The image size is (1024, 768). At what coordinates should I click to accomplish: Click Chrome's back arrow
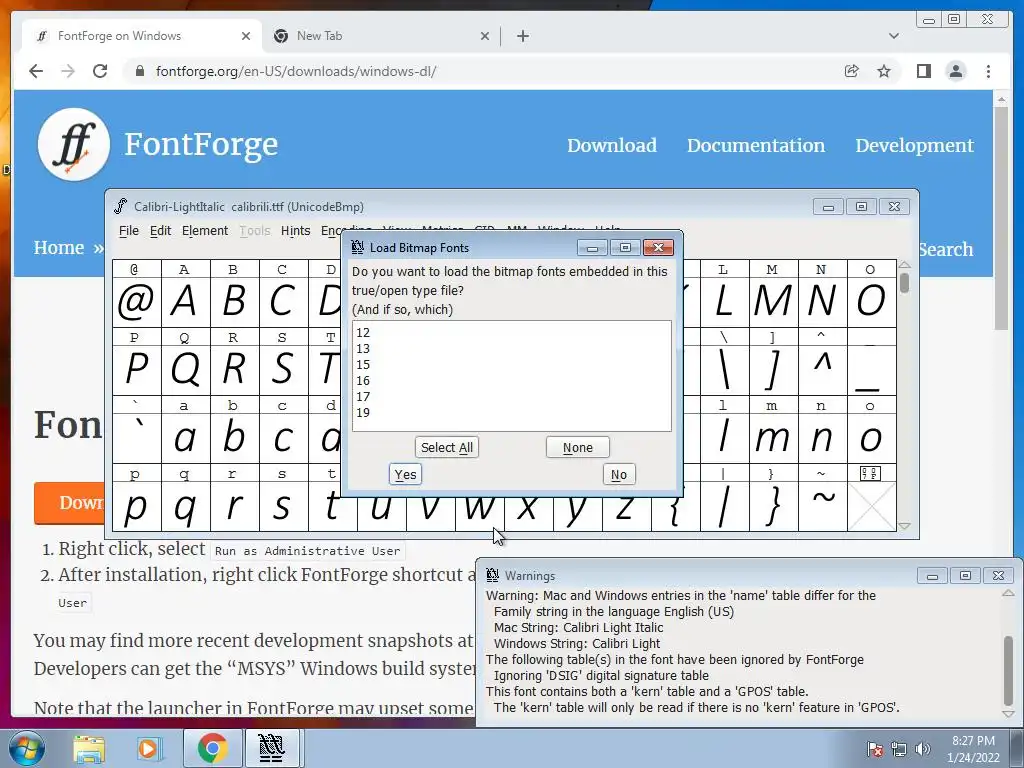(x=36, y=71)
